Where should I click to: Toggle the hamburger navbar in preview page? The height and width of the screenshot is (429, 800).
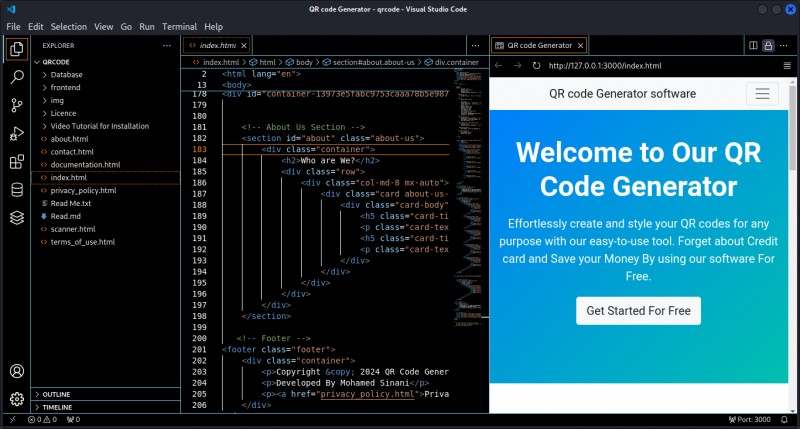762,94
